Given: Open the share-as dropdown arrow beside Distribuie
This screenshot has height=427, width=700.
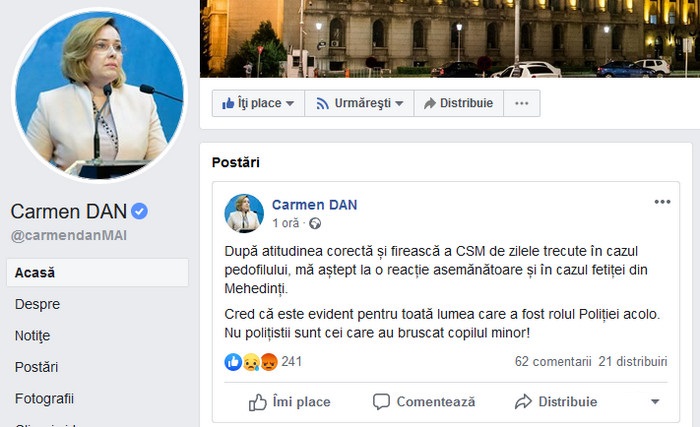Looking at the screenshot, I should [655, 402].
